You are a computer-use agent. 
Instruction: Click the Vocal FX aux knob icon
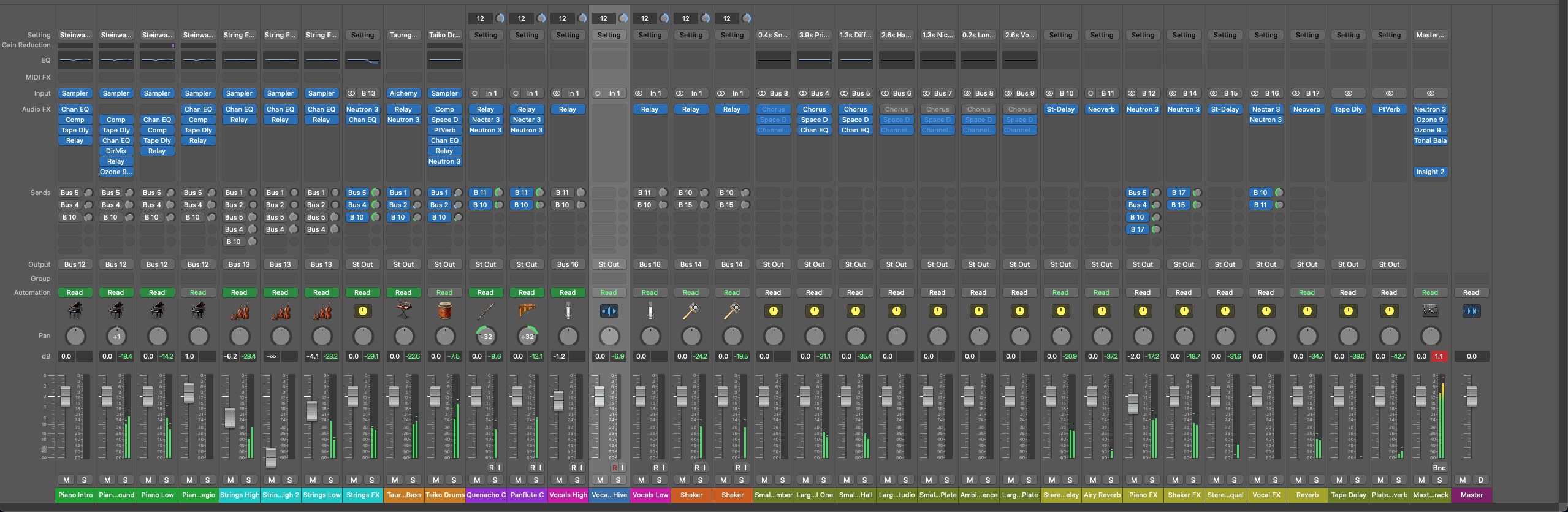point(1266,311)
